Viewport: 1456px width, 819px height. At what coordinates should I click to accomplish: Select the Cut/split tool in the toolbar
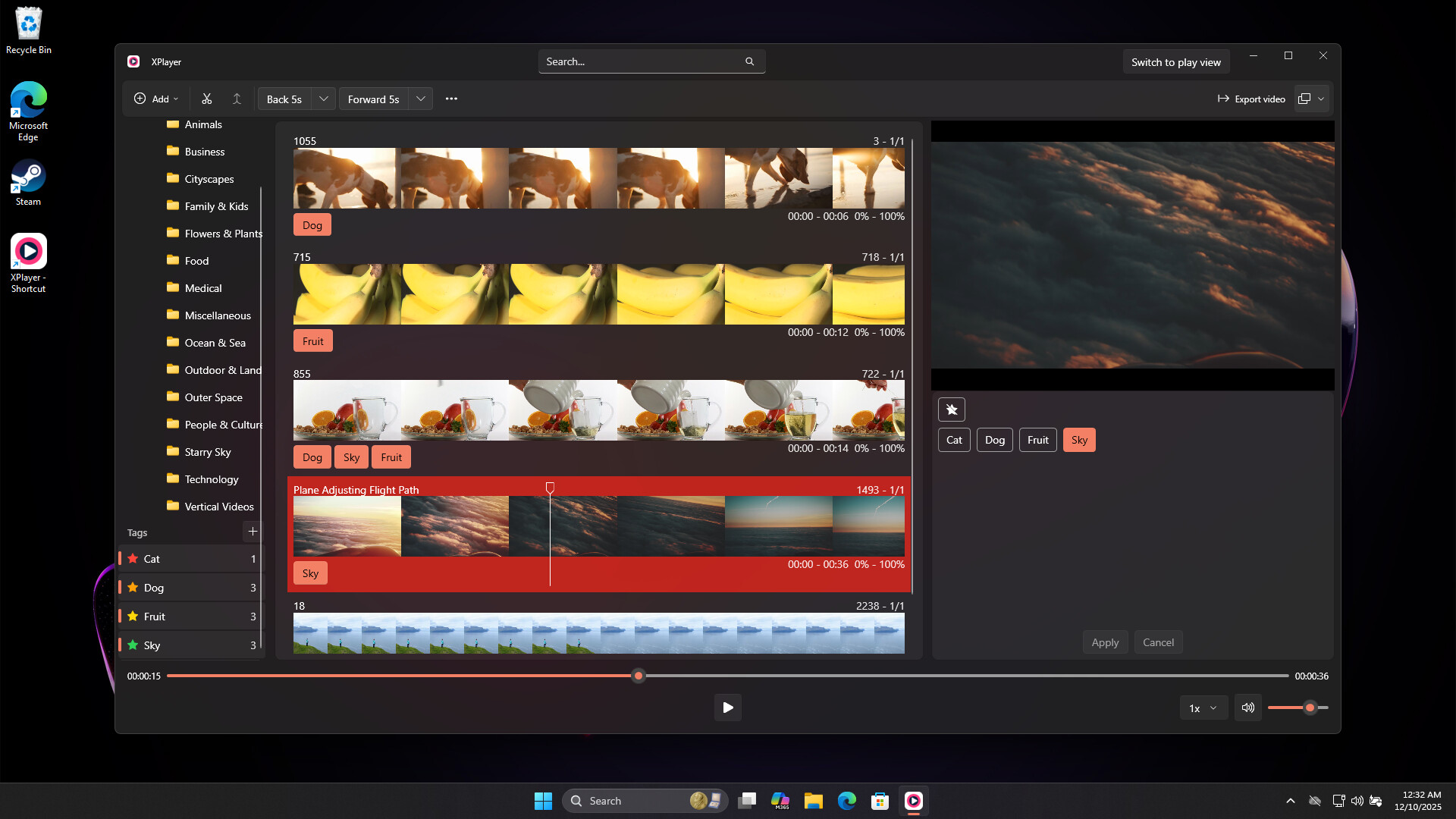click(206, 99)
